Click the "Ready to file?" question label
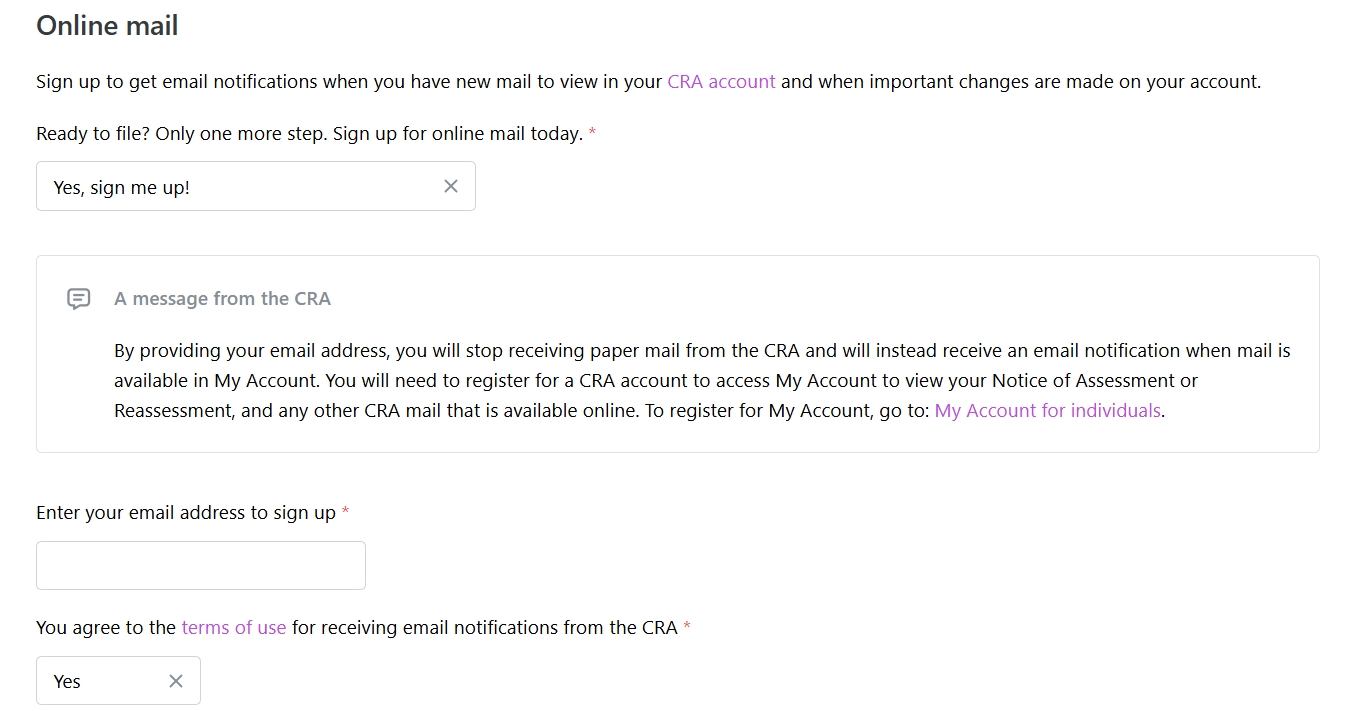The height and width of the screenshot is (711, 1347). click(309, 134)
